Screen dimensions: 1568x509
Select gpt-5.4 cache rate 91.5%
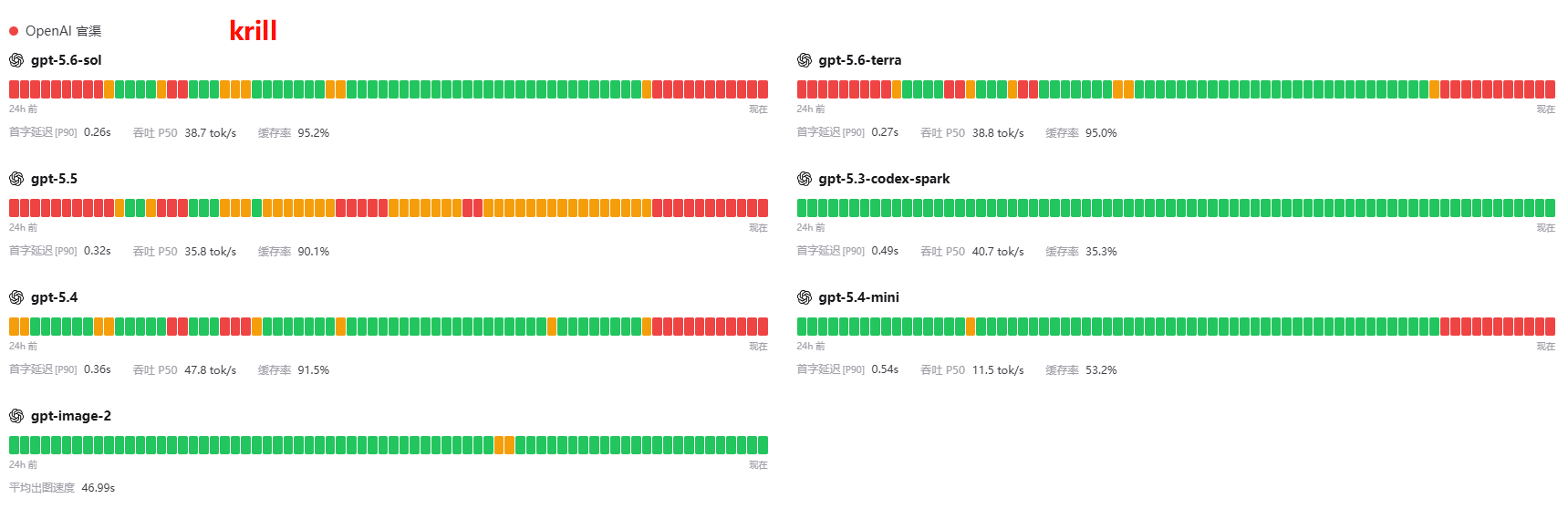(x=314, y=370)
